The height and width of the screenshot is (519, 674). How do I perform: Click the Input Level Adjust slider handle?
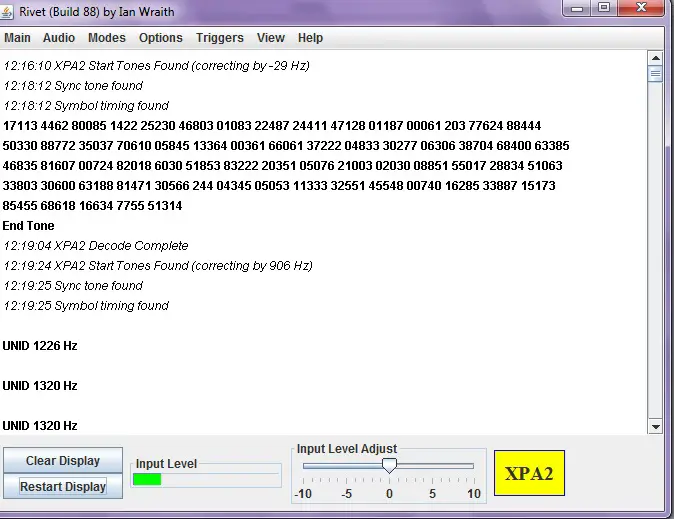coord(390,466)
